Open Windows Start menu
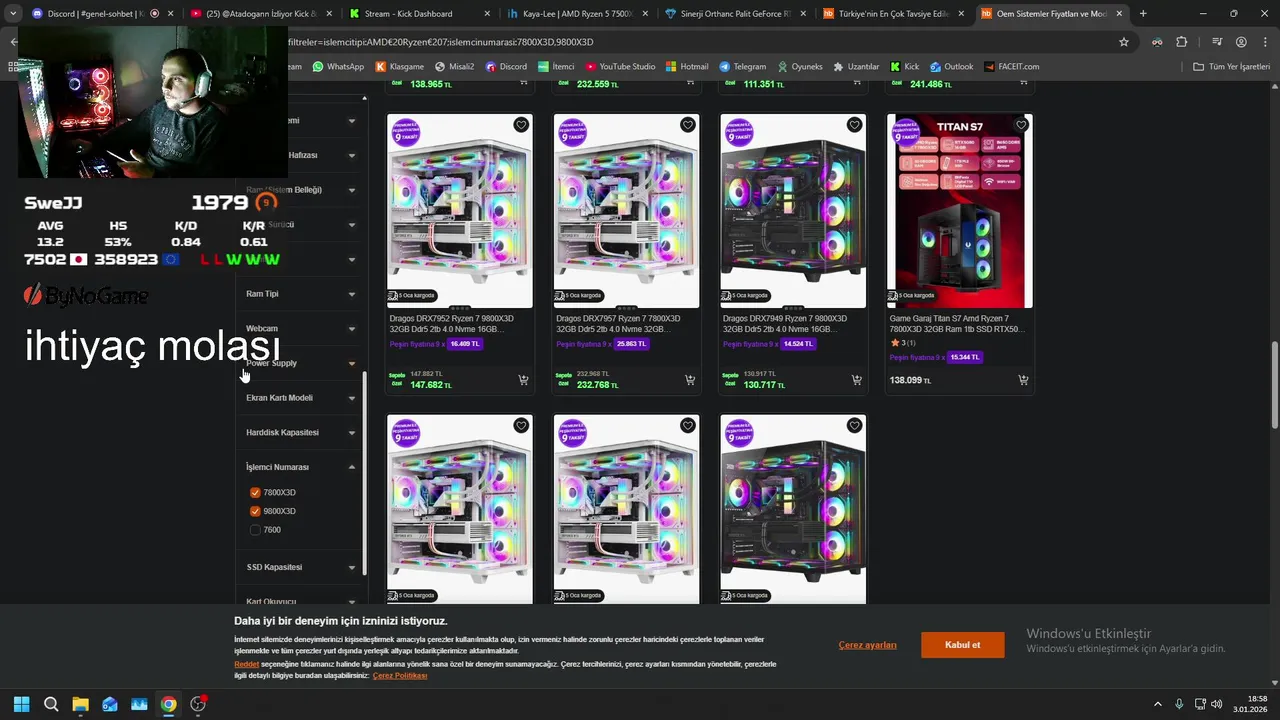 pos(21,704)
